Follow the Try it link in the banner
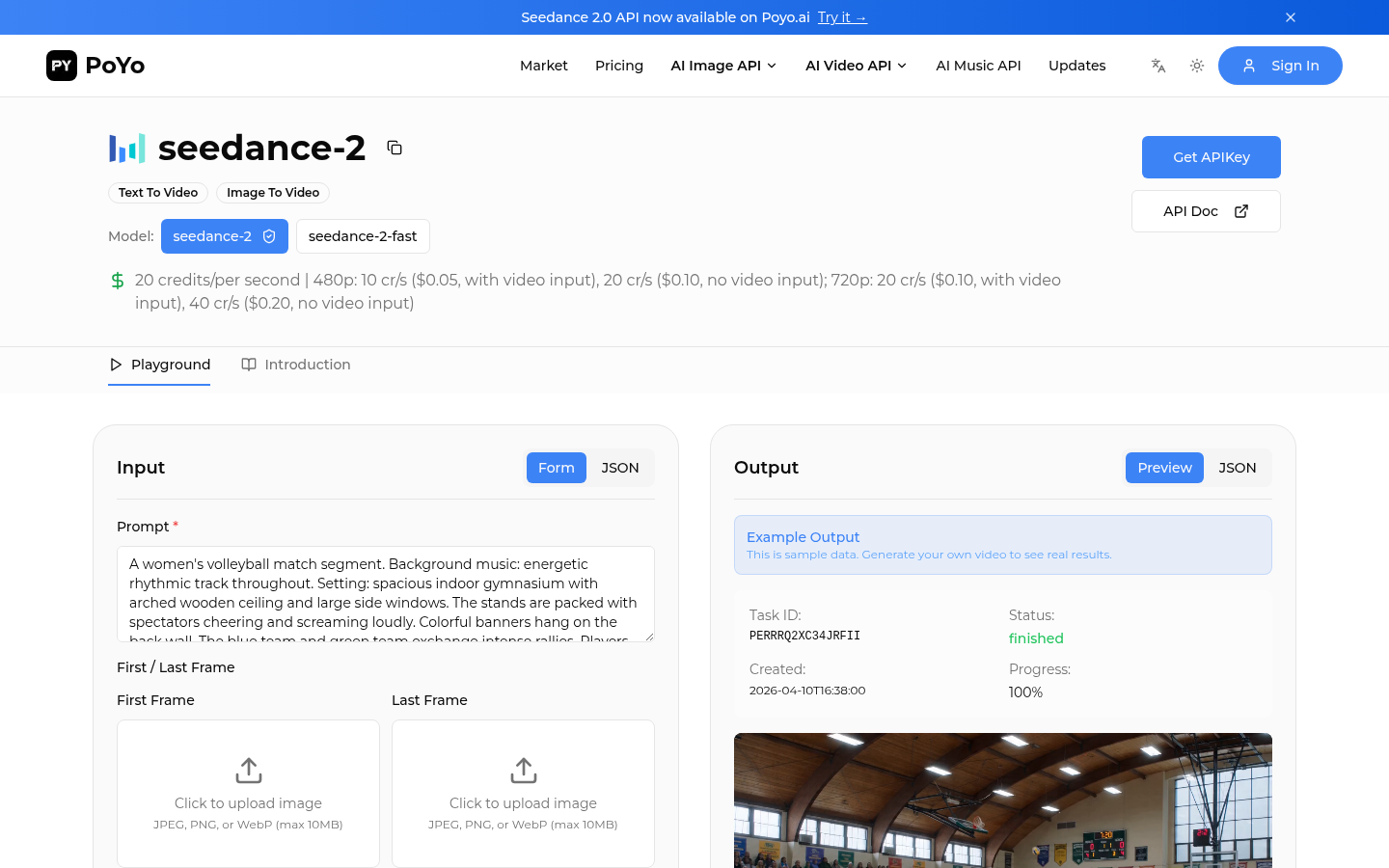This screenshot has width=1389, height=868. tap(841, 17)
